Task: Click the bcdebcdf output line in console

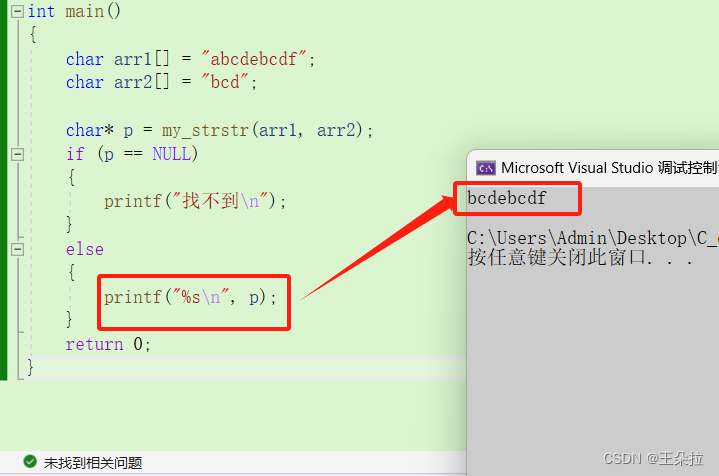Action: coord(507,199)
